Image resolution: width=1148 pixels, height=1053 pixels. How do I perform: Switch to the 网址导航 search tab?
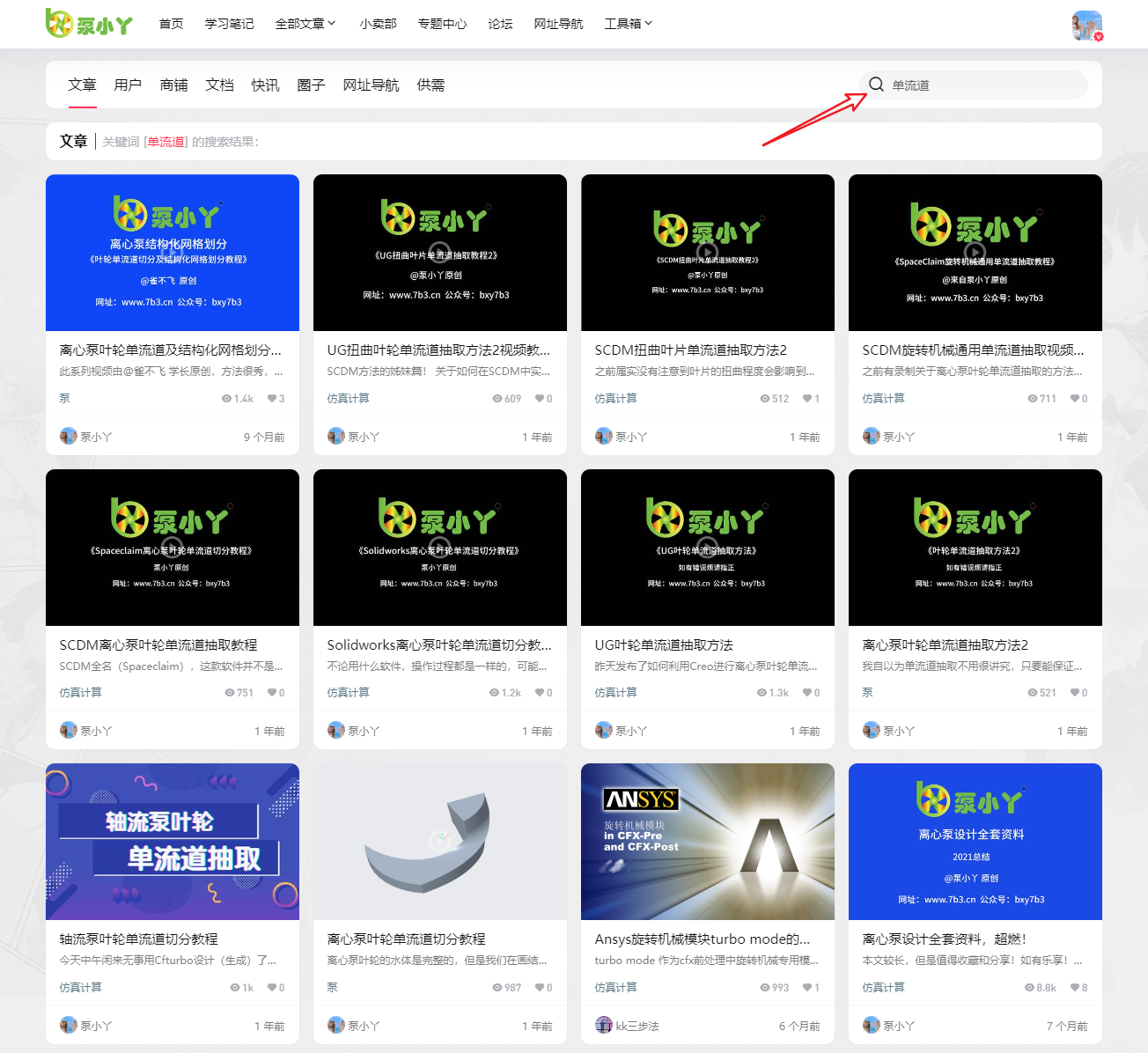click(x=371, y=85)
